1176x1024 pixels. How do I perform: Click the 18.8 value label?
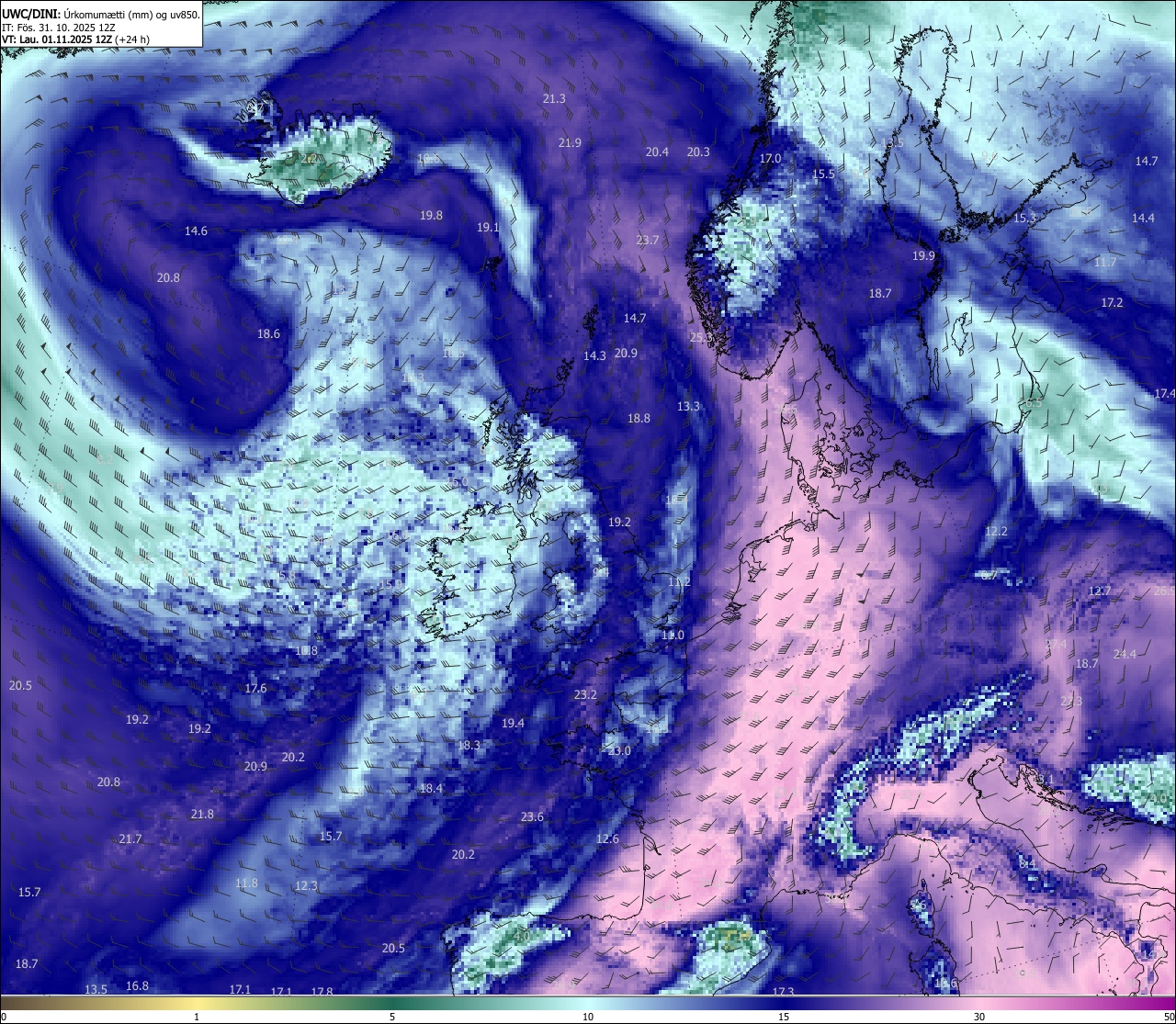click(639, 418)
